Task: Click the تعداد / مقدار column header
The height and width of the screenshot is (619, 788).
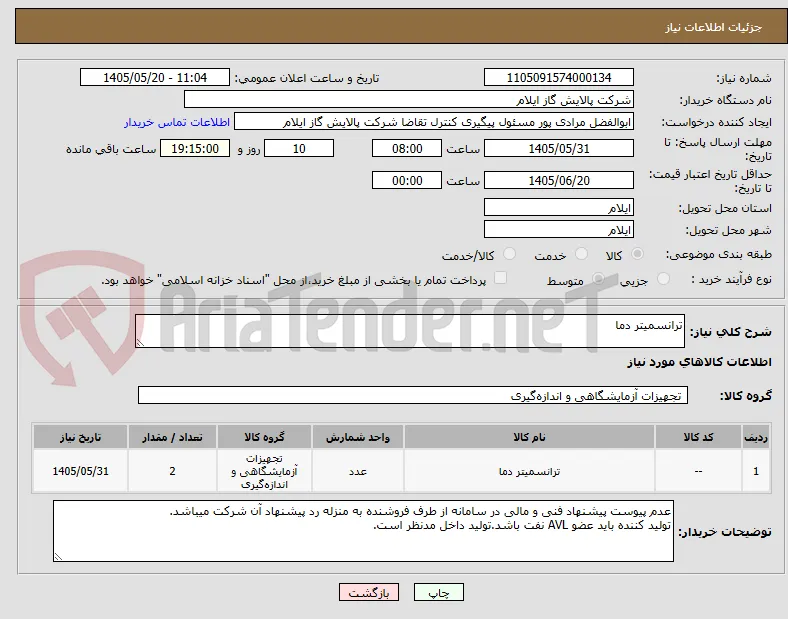Action: click(172, 437)
